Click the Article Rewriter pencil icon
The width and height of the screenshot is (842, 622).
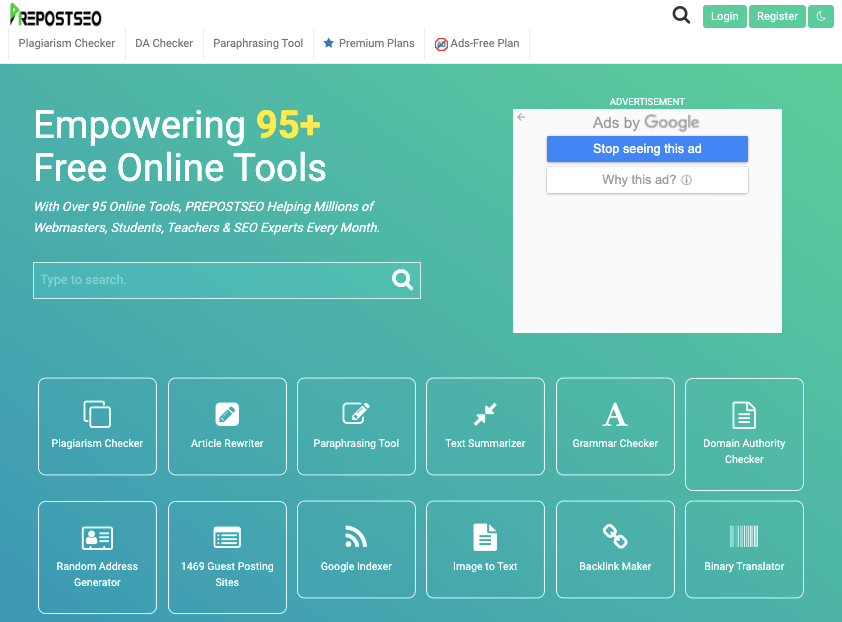tap(227, 414)
